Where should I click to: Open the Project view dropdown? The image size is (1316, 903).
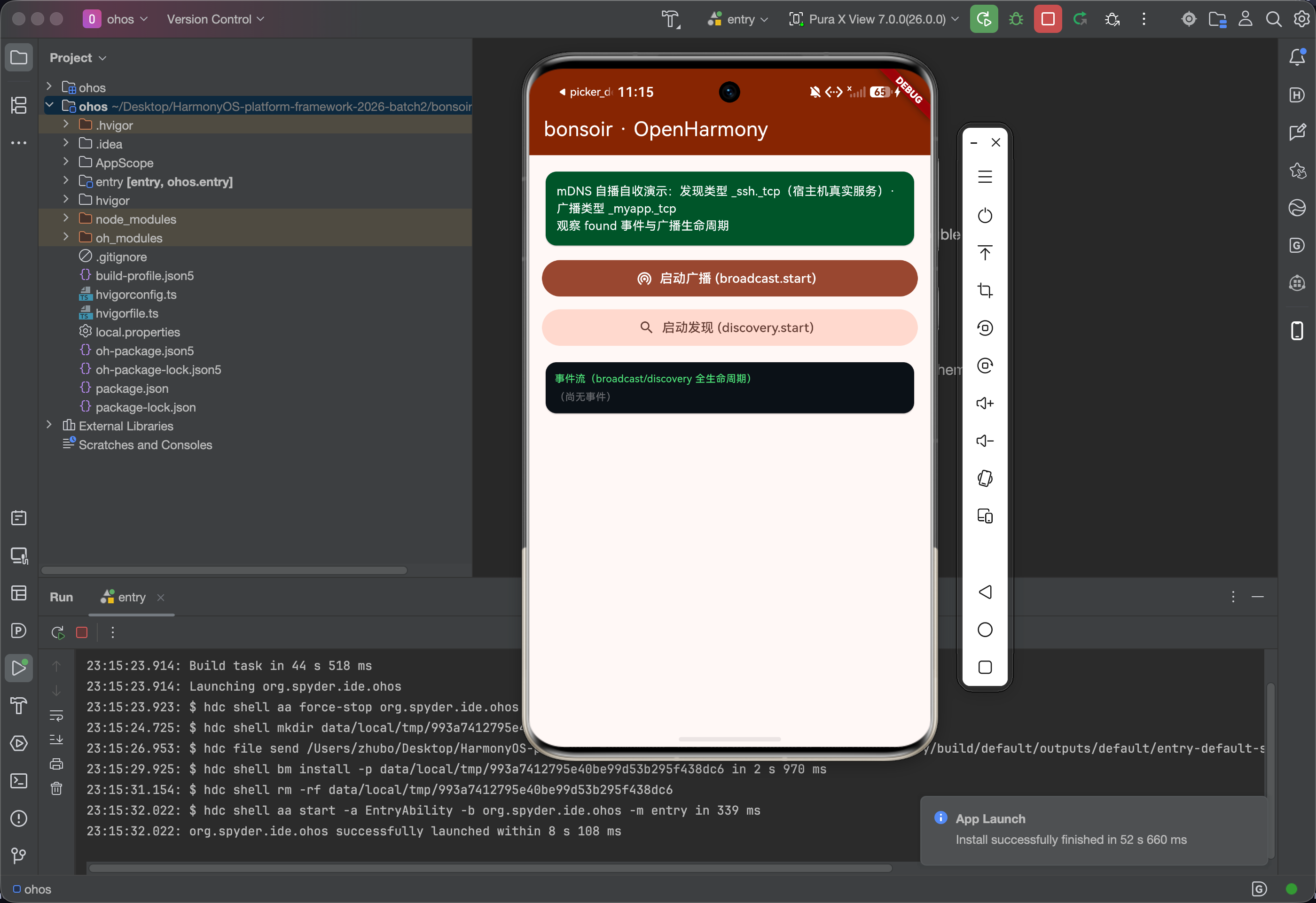point(78,58)
